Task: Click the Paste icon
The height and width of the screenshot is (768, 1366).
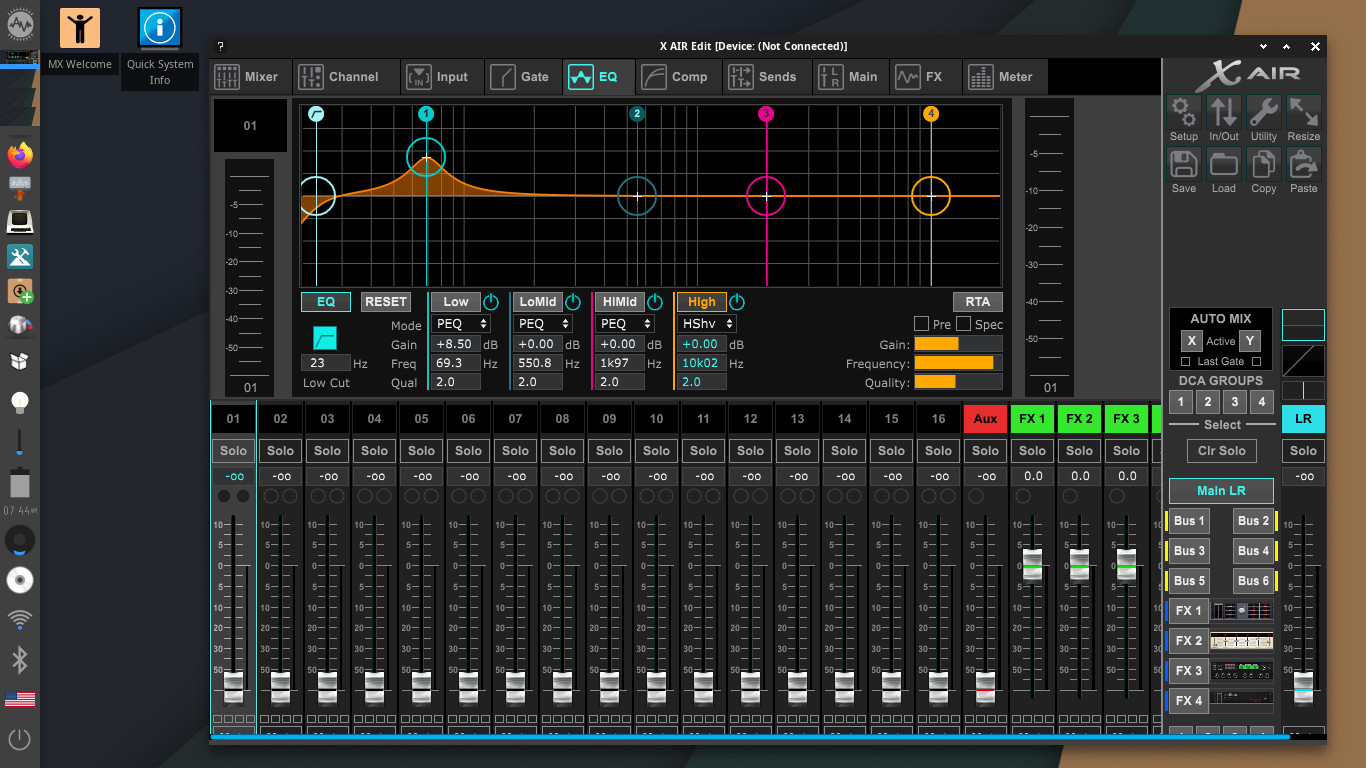Action: click(x=1303, y=165)
